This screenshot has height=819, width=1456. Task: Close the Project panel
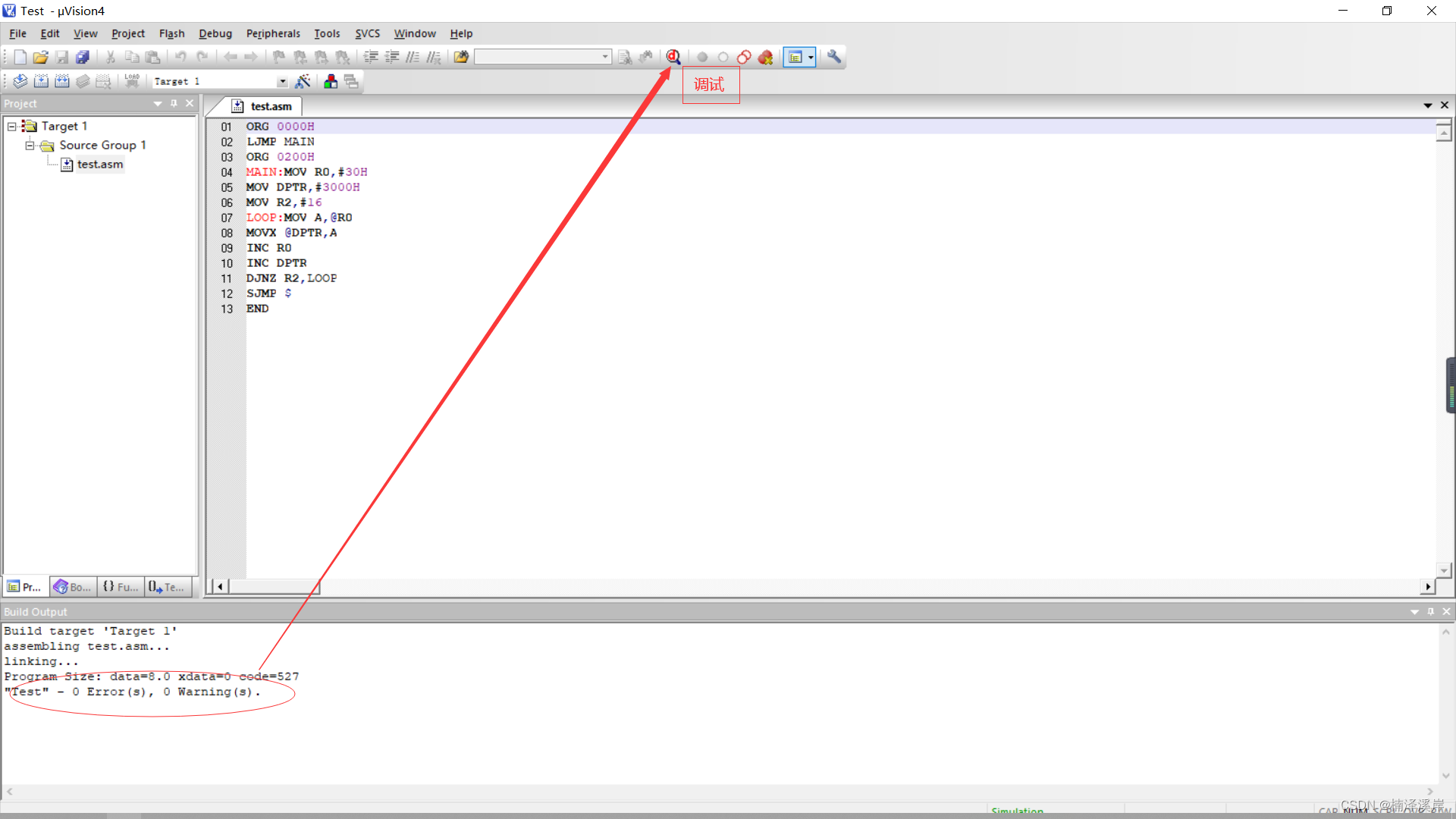tap(190, 104)
